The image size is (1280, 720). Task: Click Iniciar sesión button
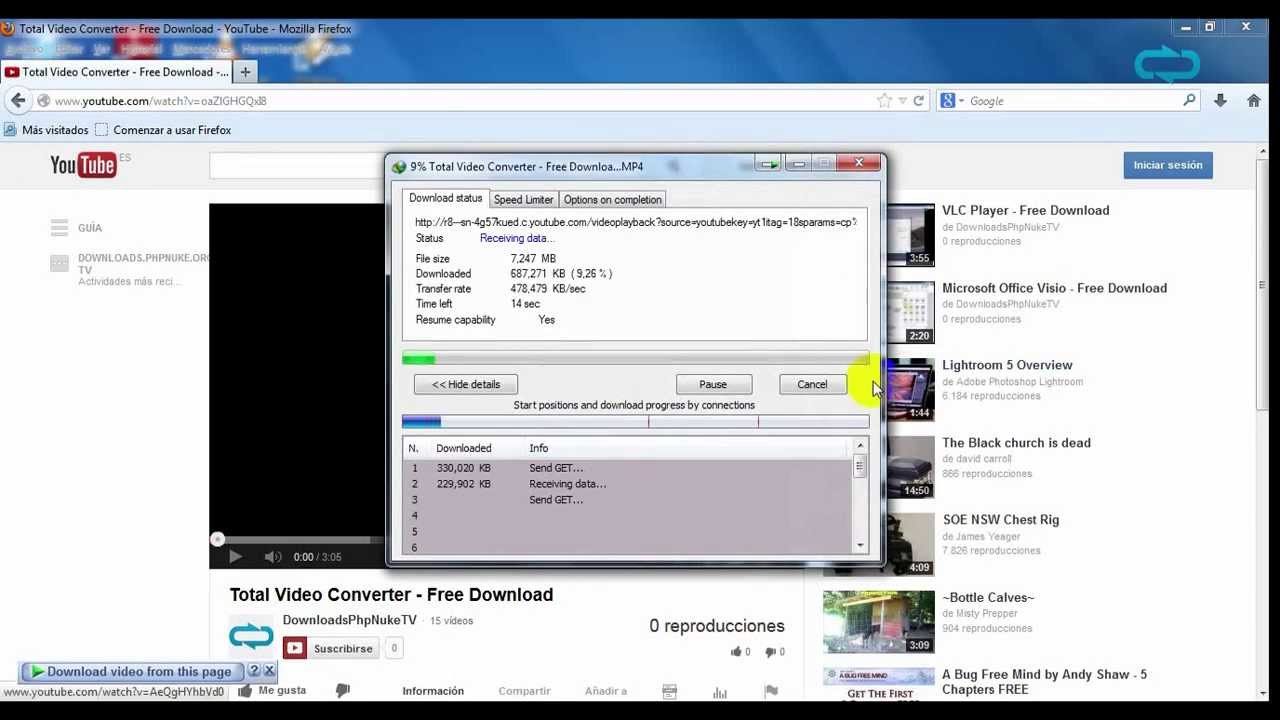[x=1168, y=165]
